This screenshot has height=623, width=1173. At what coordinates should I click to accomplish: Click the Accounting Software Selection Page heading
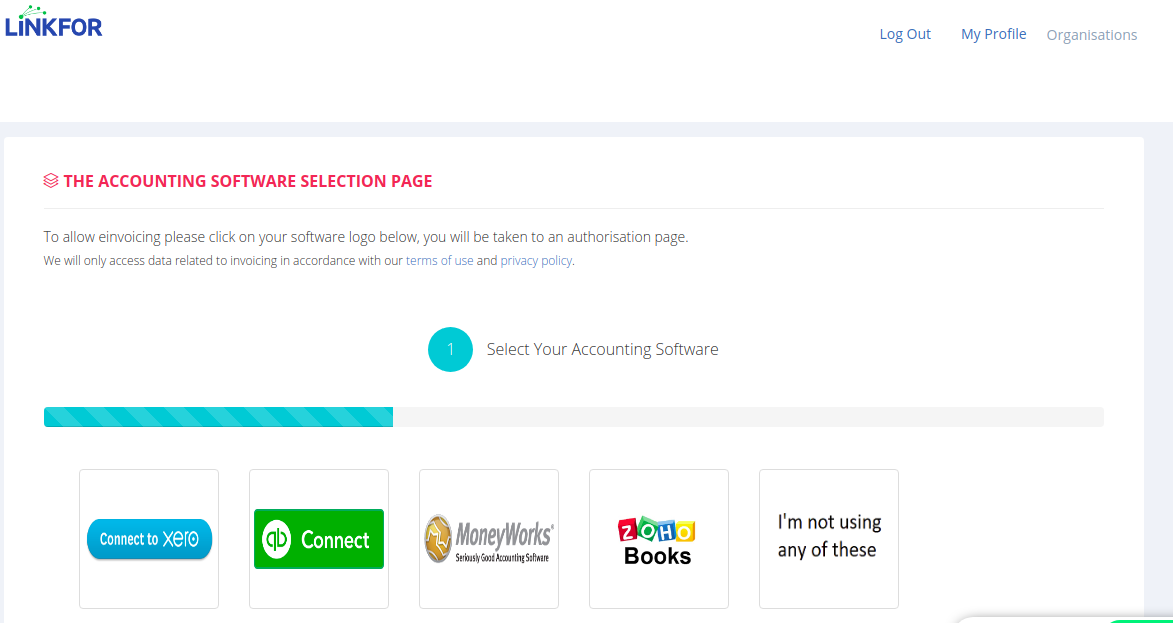[x=248, y=181]
